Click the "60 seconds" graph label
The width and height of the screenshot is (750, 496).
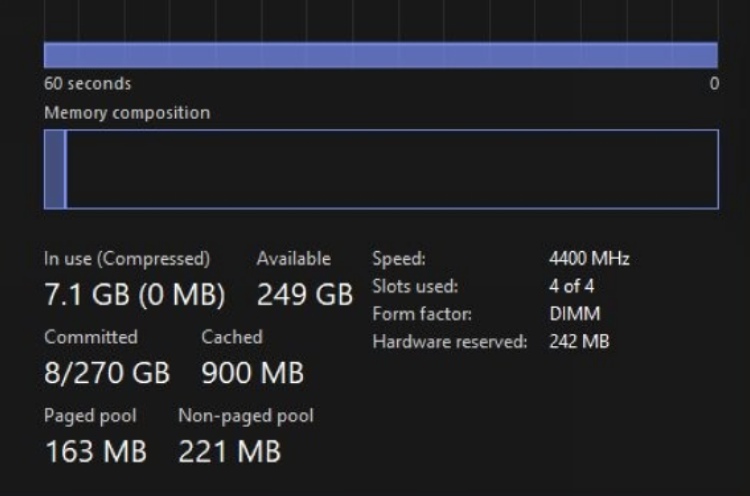click(87, 84)
